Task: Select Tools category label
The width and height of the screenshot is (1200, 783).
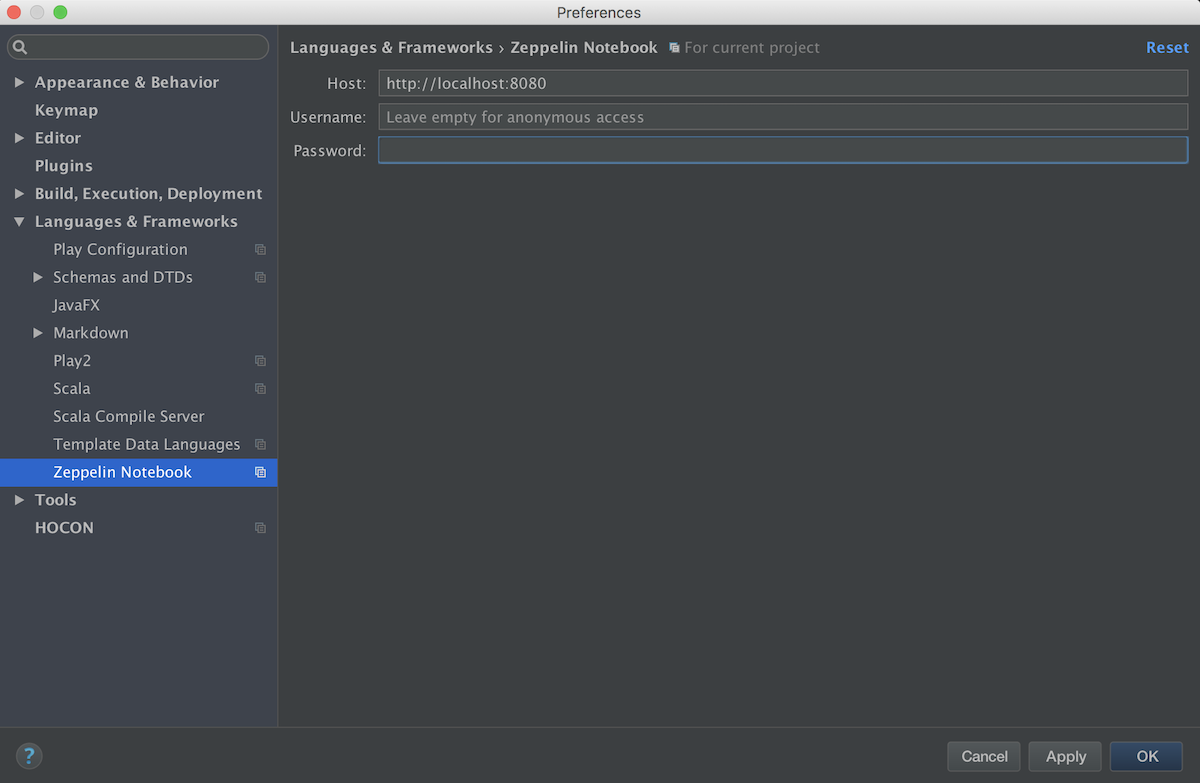Action: coord(55,500)
